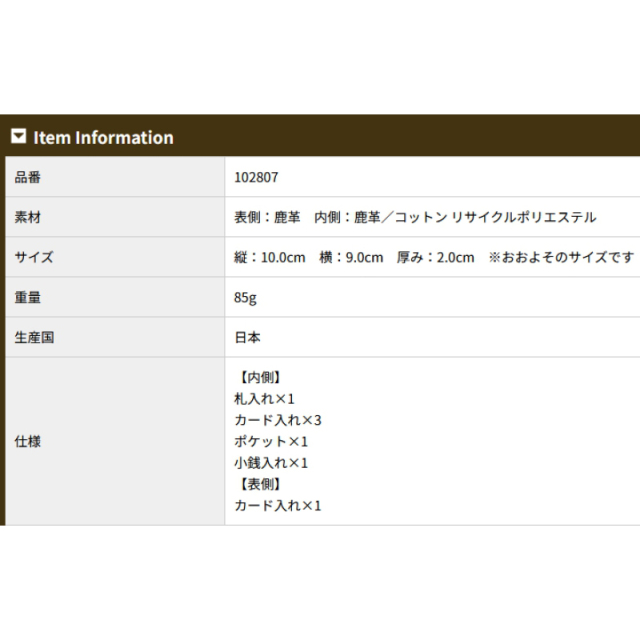The height and width of the screenshot is (640, 640).
Task: Click the サイズ label cell
Action: coord(115,257)
